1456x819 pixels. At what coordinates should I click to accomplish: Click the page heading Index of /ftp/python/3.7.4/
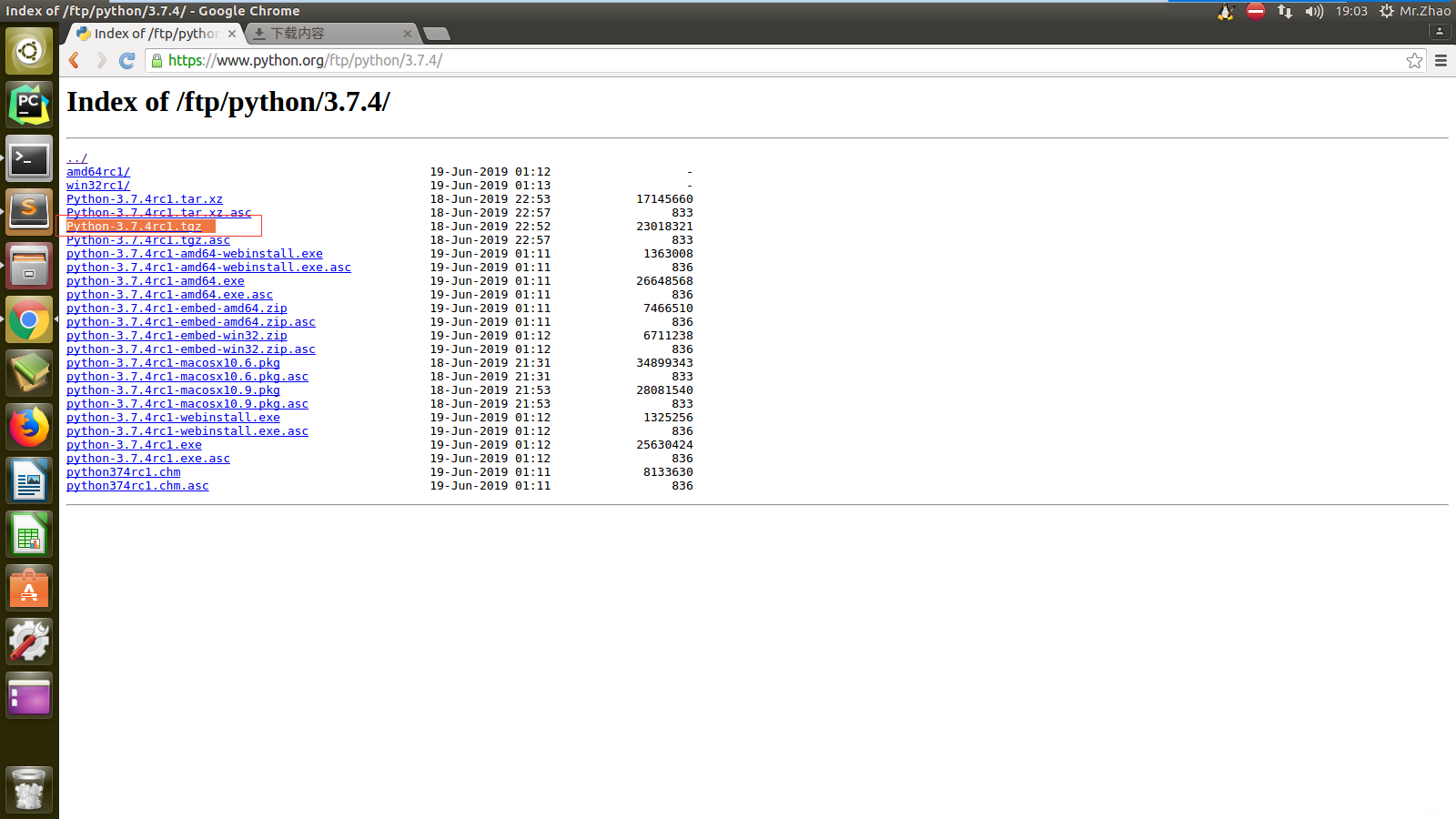(x=228, y=102)
